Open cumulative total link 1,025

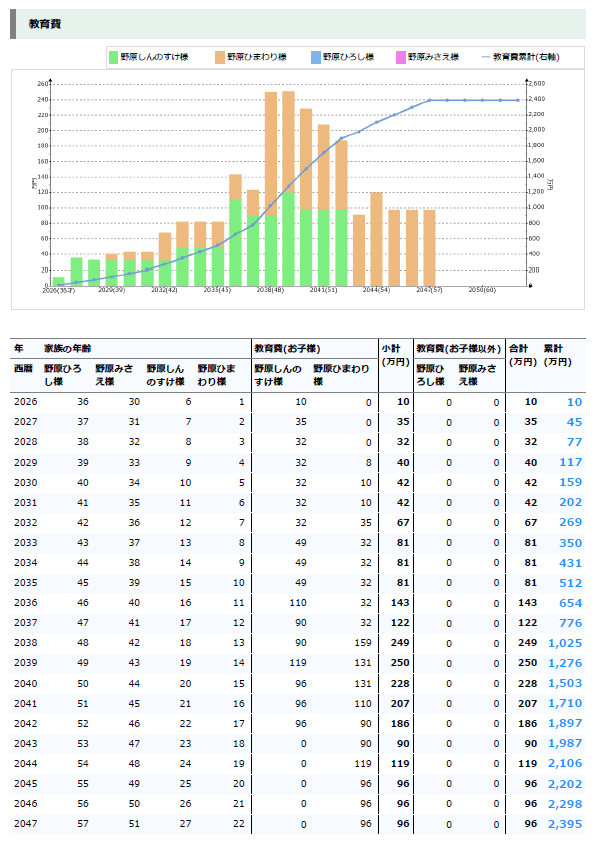click(565, 643)
